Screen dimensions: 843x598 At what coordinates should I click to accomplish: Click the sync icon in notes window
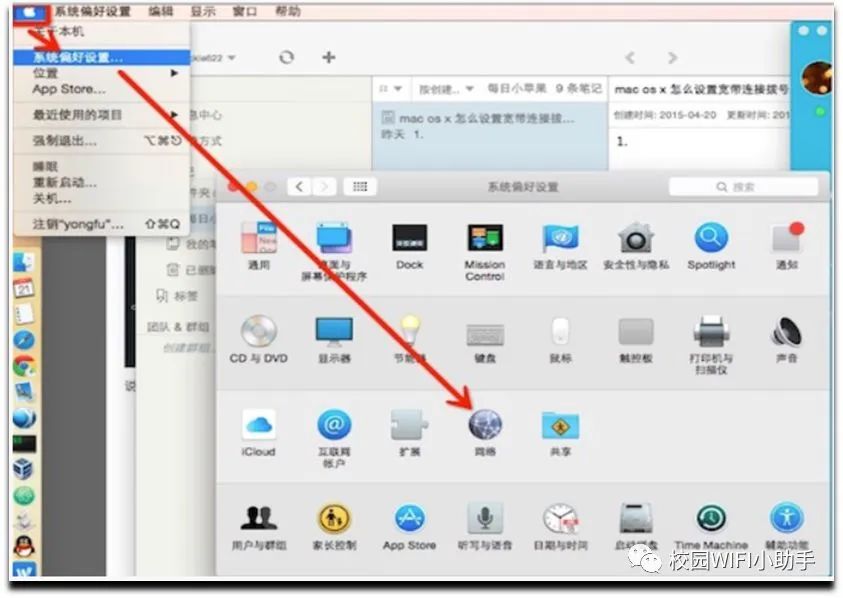tap(287, 57)
